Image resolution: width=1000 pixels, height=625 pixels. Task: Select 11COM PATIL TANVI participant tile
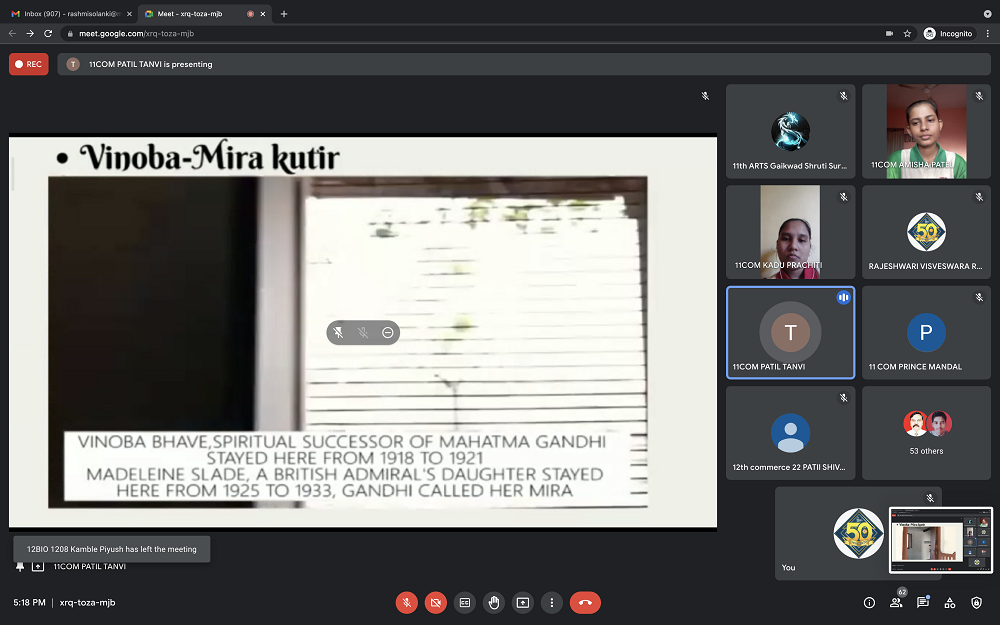(x=790, y=332)
